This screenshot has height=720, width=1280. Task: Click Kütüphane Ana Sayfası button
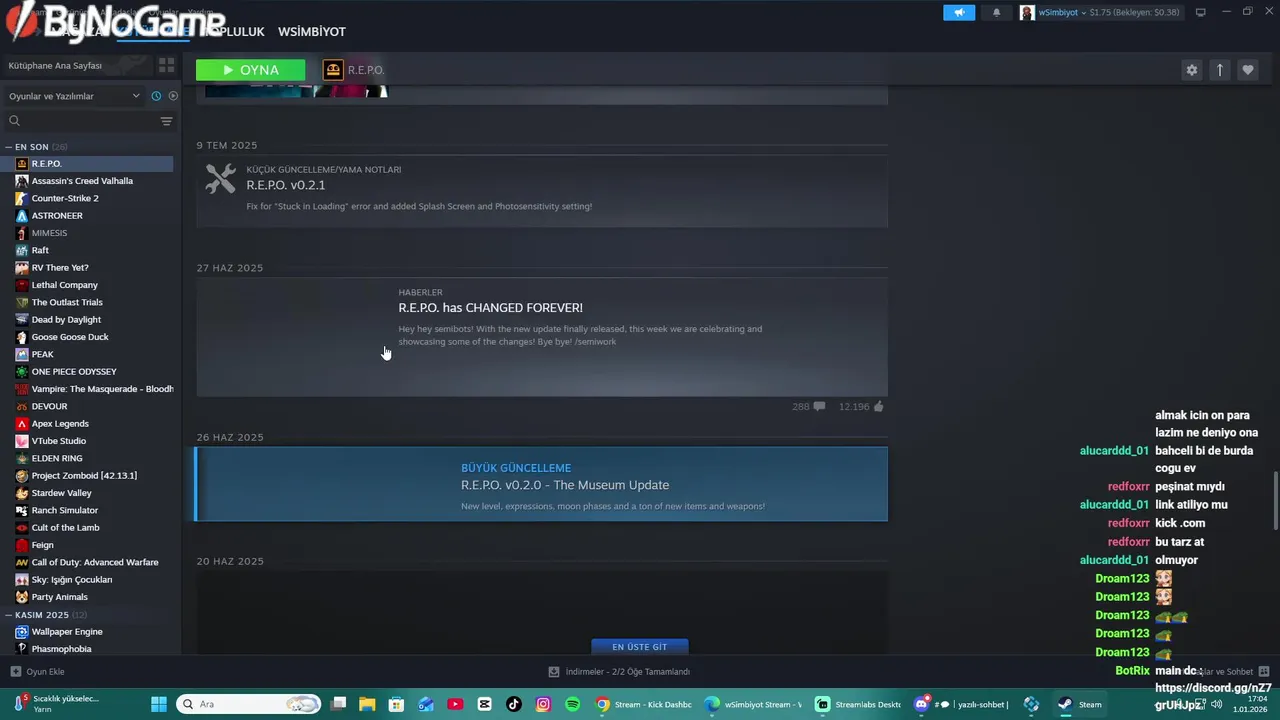tap(75, 65)
